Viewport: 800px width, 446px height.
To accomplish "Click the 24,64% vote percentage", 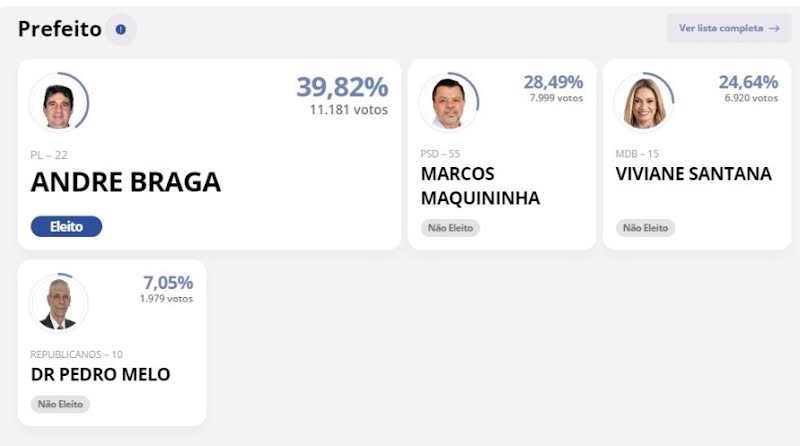I will tap(748, 82).
